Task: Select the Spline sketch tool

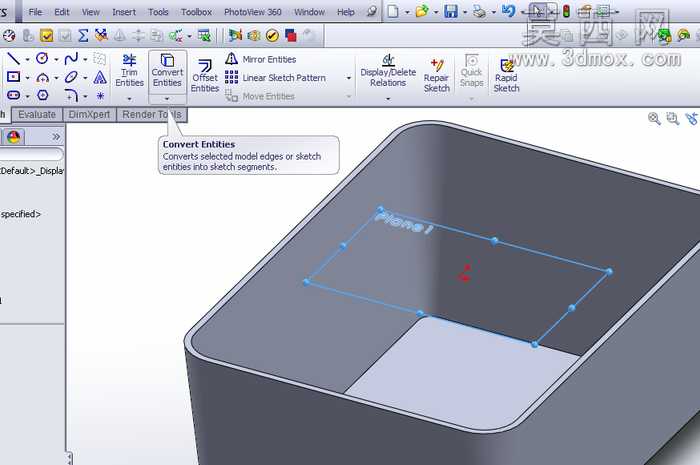Action: click(x=71, y=58)
